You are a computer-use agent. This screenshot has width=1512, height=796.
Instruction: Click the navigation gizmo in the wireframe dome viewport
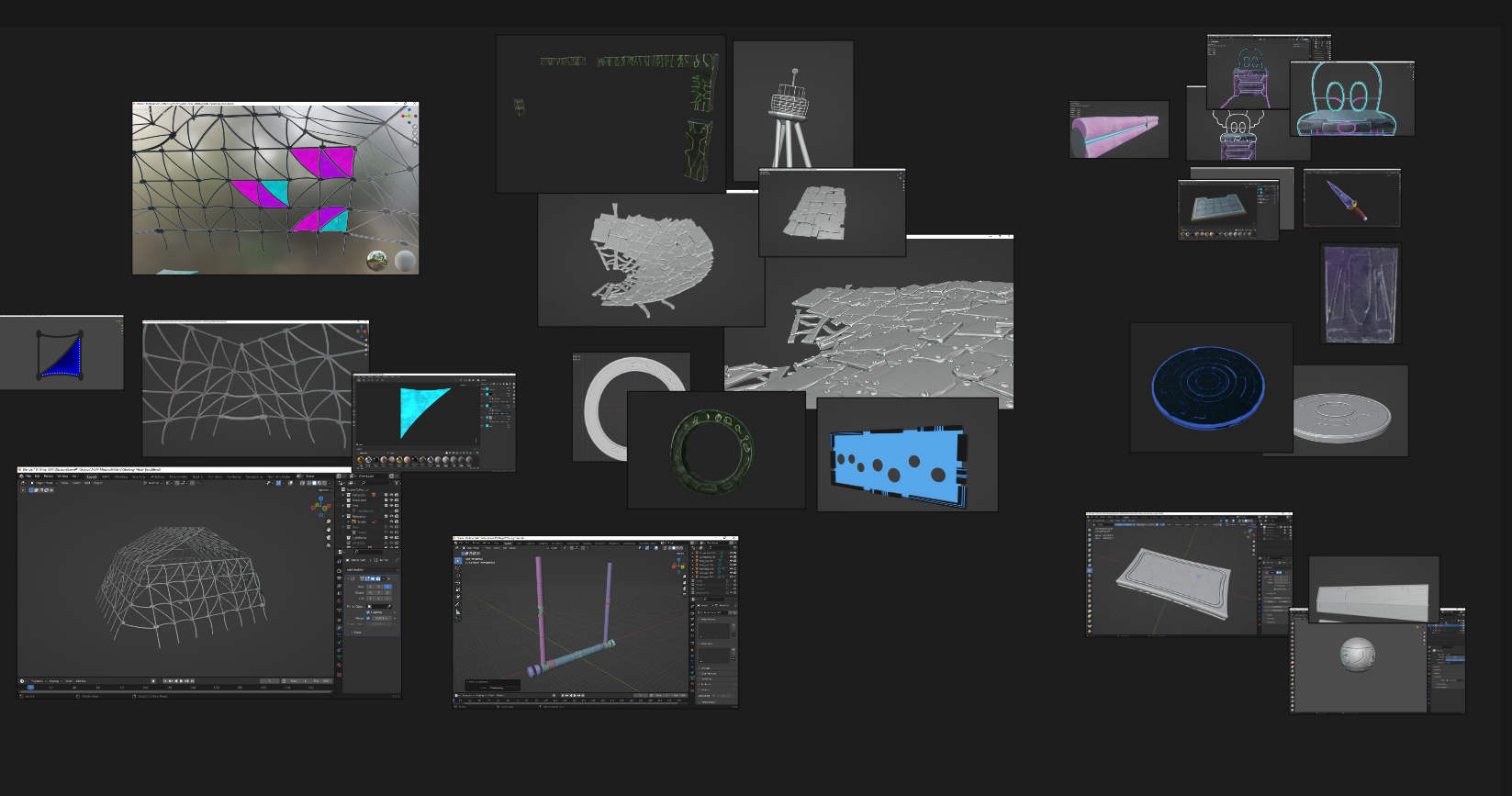click(x=322, y=506)
